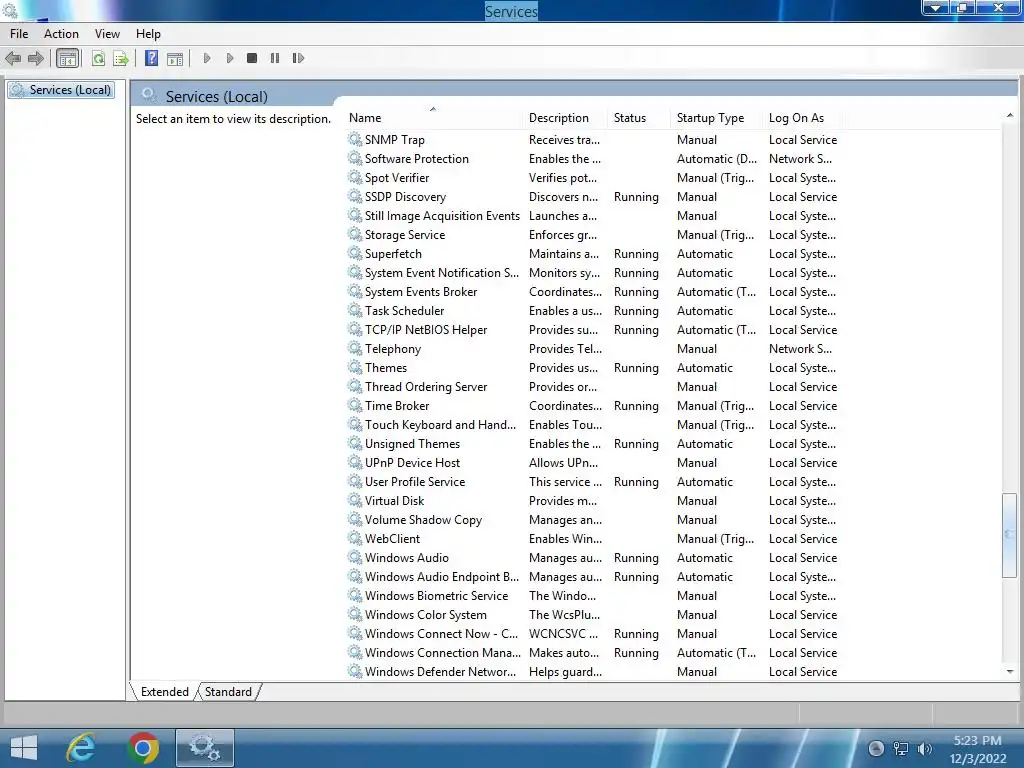Click the network tray icon

click(x=901, y=748)
